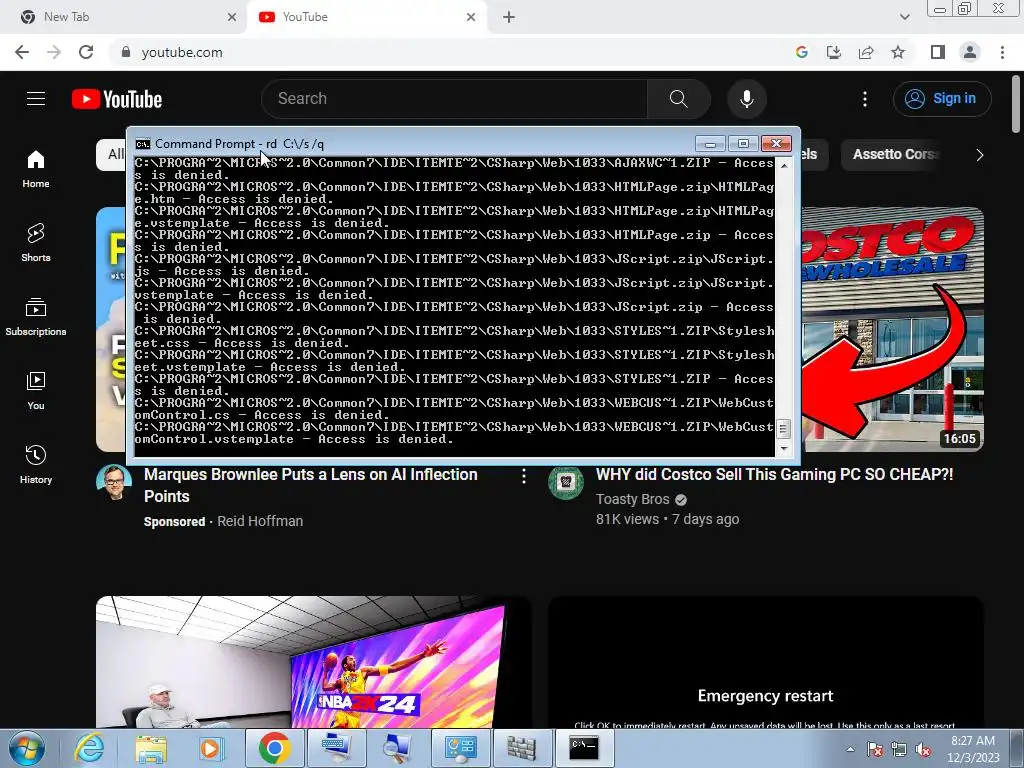Select the All filter chip
Viewport: 1024px width, 768px height.
(x=112, y=155)
